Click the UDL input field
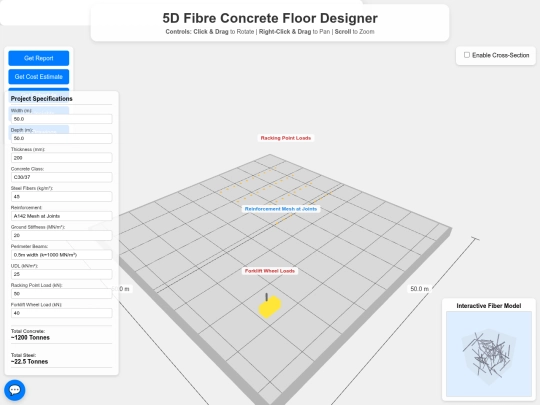Screen dimensions: 540x405 click(62, 274)
